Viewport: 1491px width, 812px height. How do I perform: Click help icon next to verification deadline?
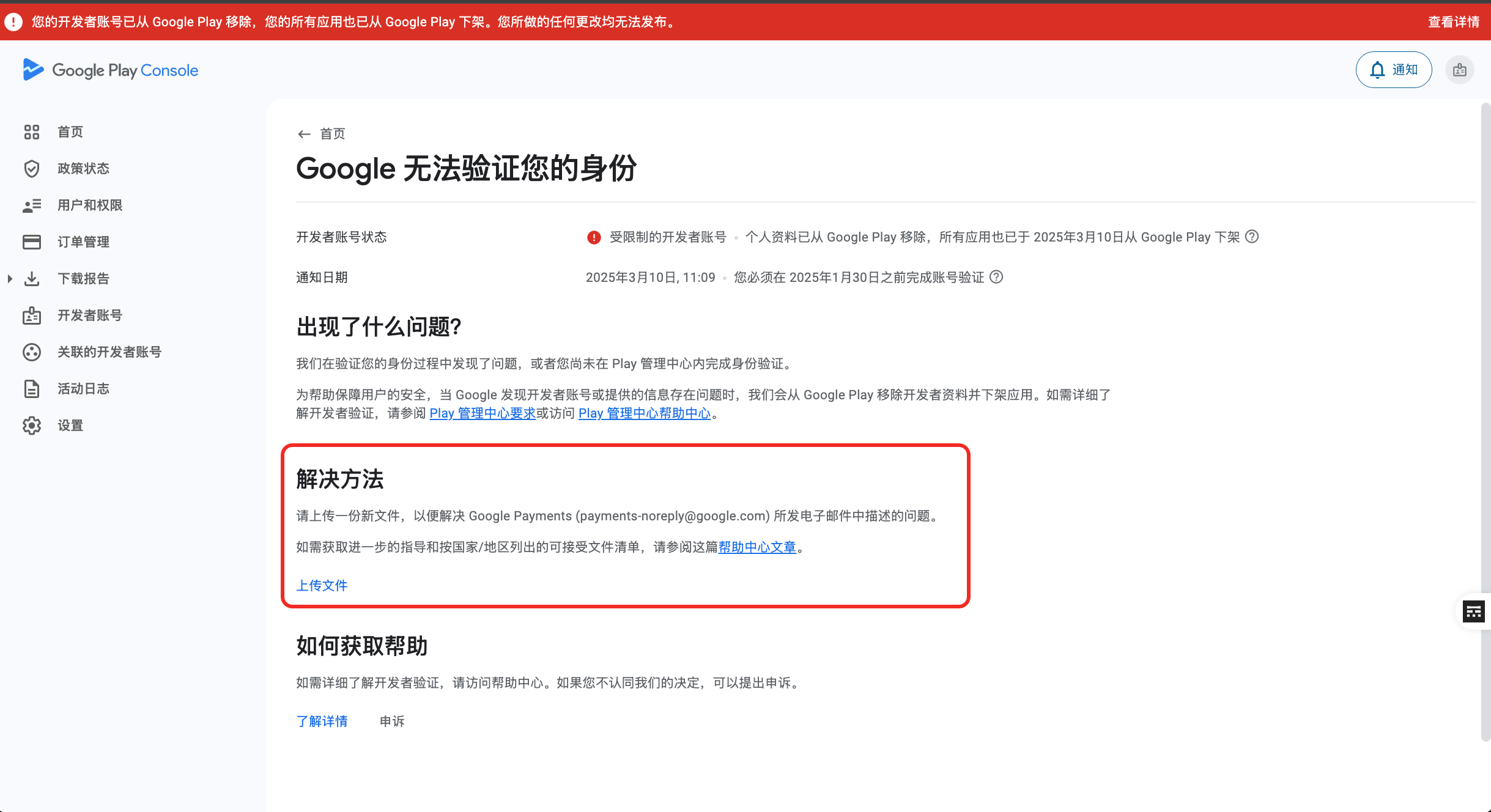point(997,277)
